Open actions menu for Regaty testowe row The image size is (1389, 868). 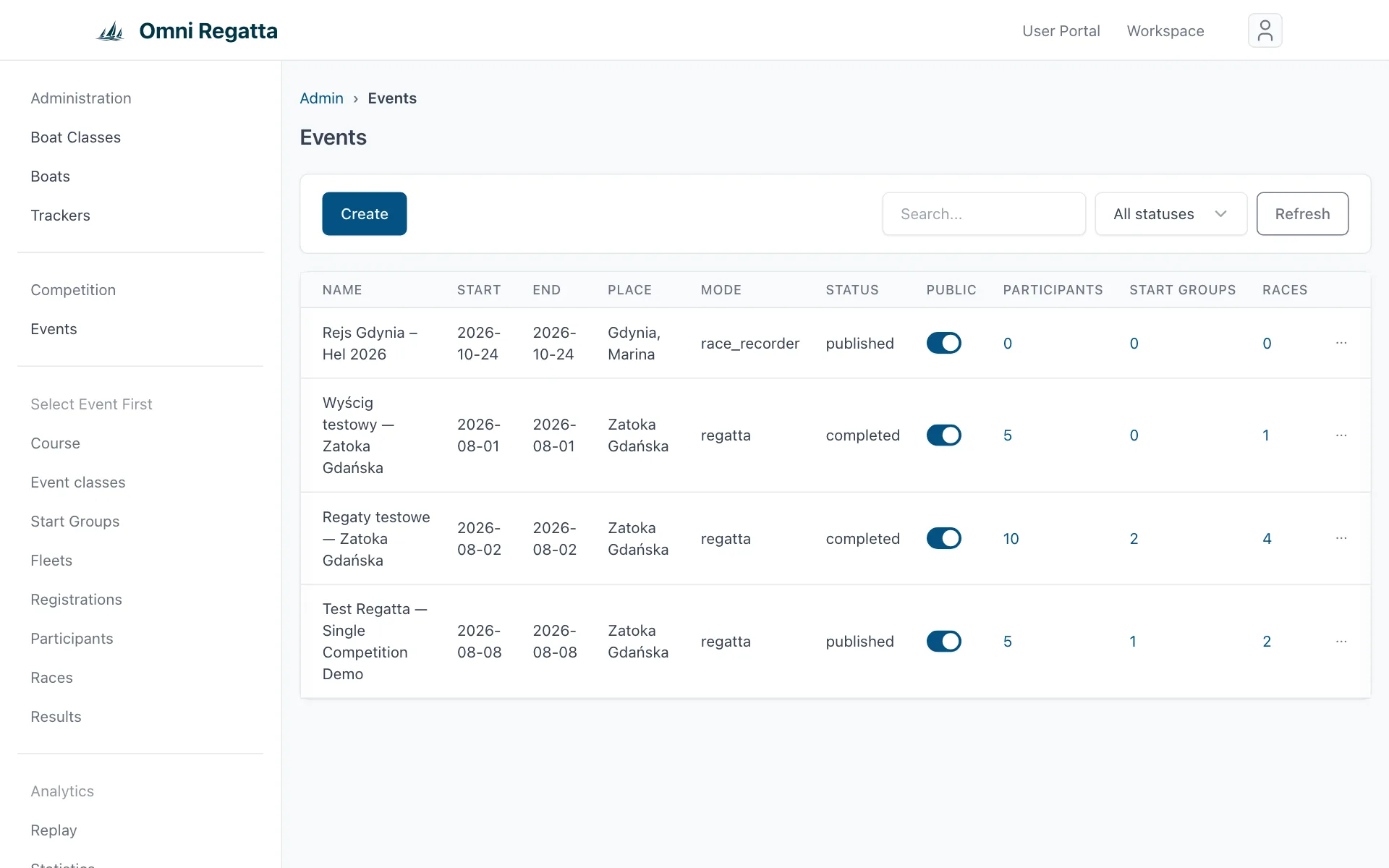click(1341, 538)
